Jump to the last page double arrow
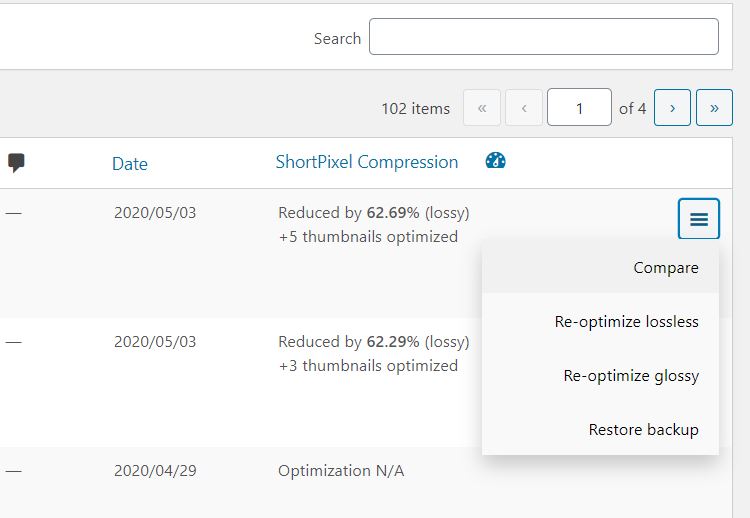Screen dimensions: 750x518 (714, 108)
